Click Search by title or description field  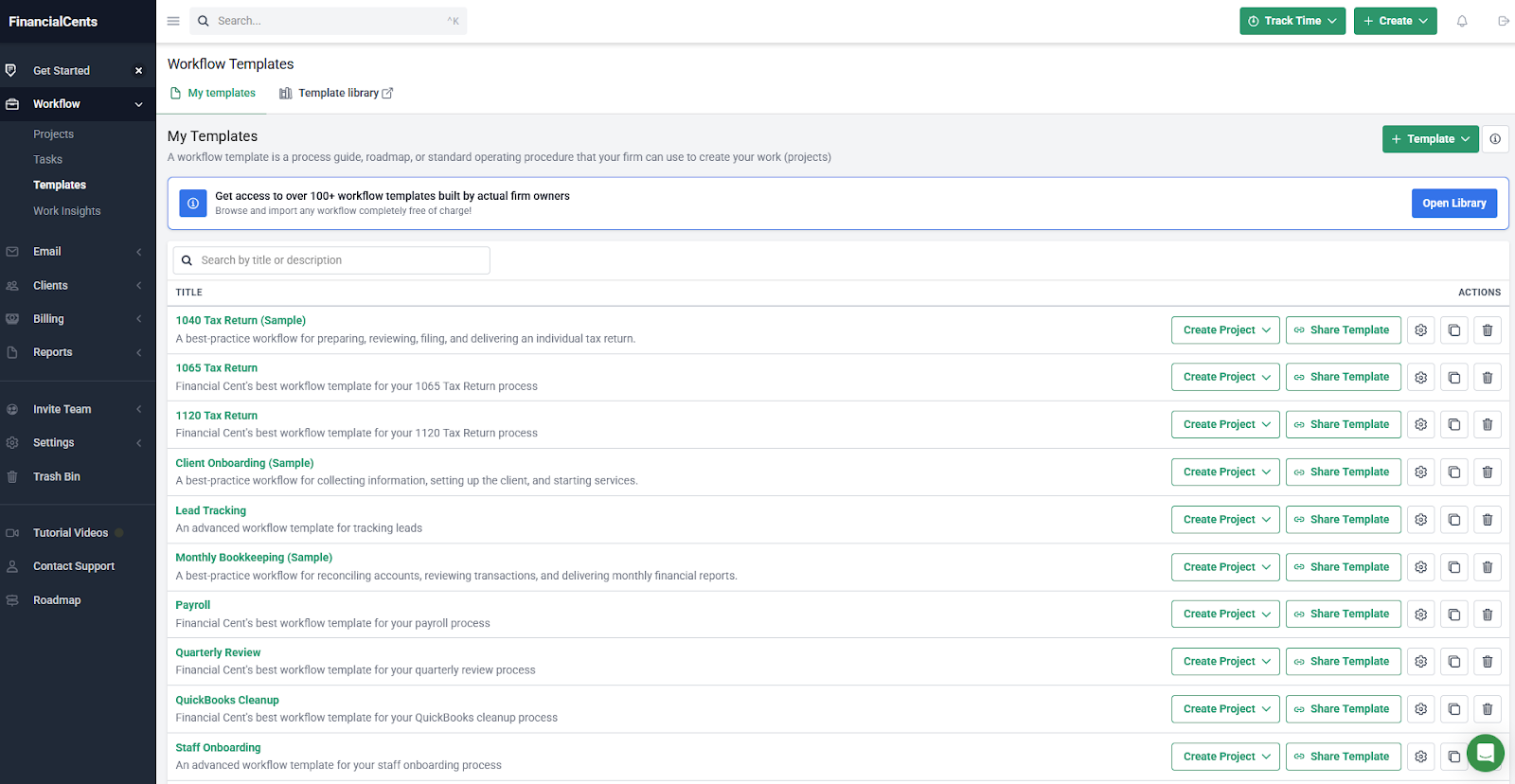(331, 260)
